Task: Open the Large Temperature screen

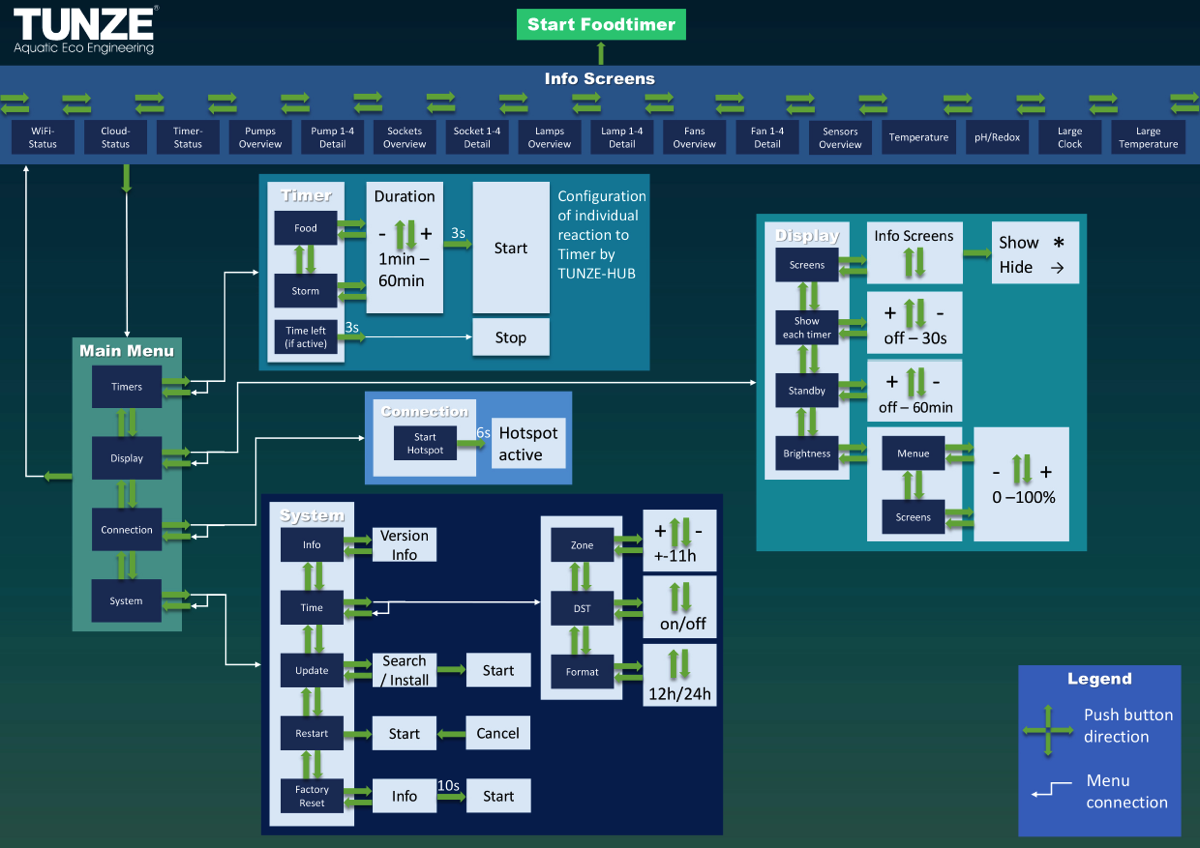Action: coord(1148,137)
